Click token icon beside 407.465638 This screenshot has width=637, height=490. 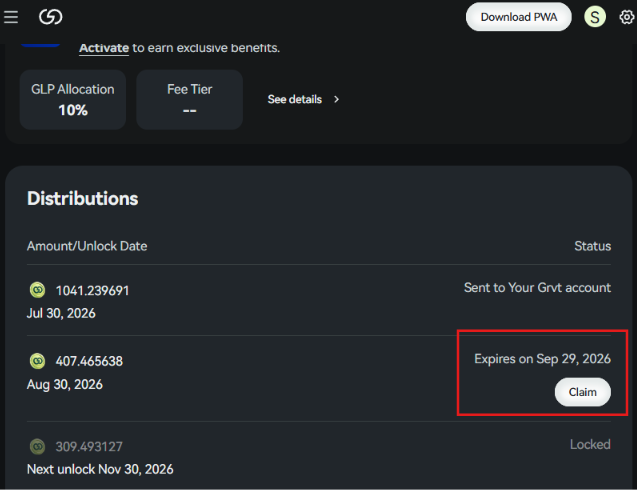tap(37, 361)
